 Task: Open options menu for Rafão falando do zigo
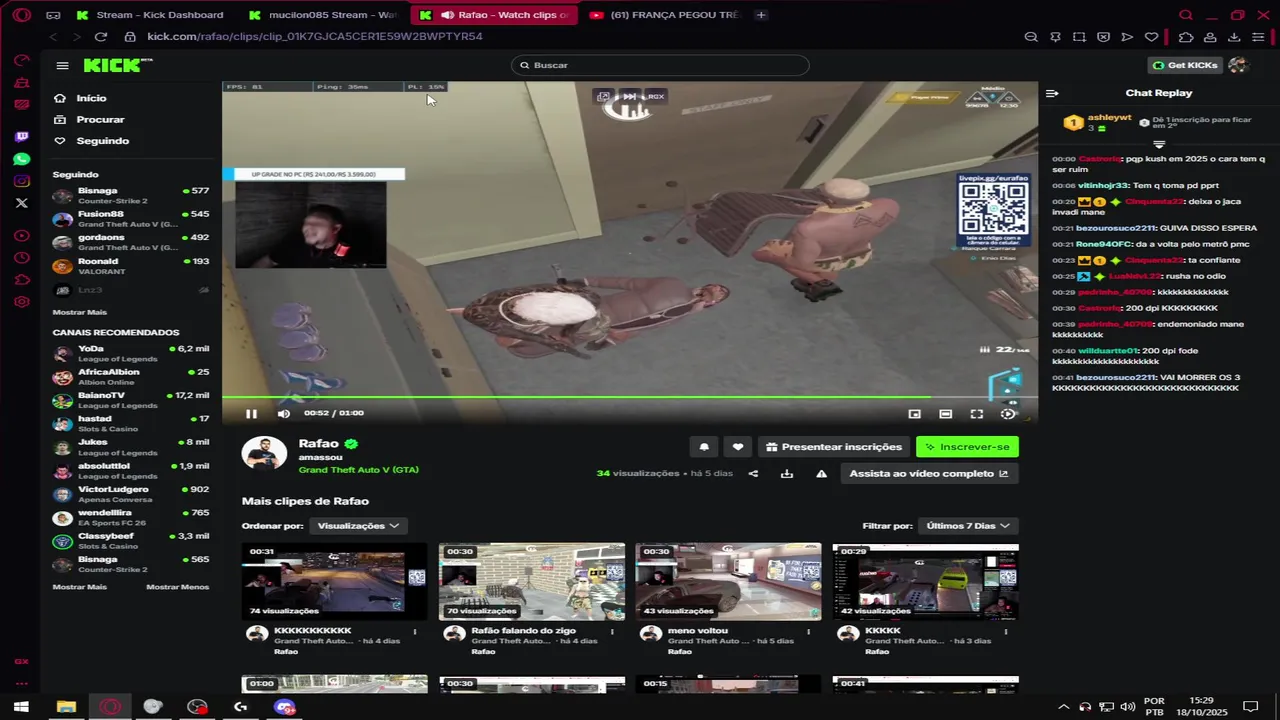612,632
